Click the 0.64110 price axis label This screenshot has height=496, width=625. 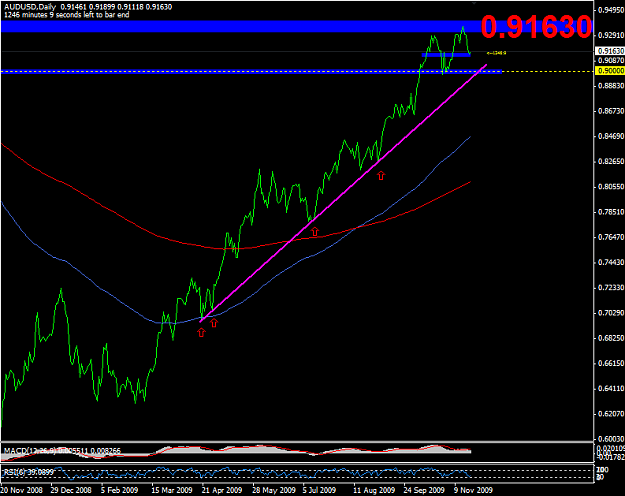coord(611,388)
